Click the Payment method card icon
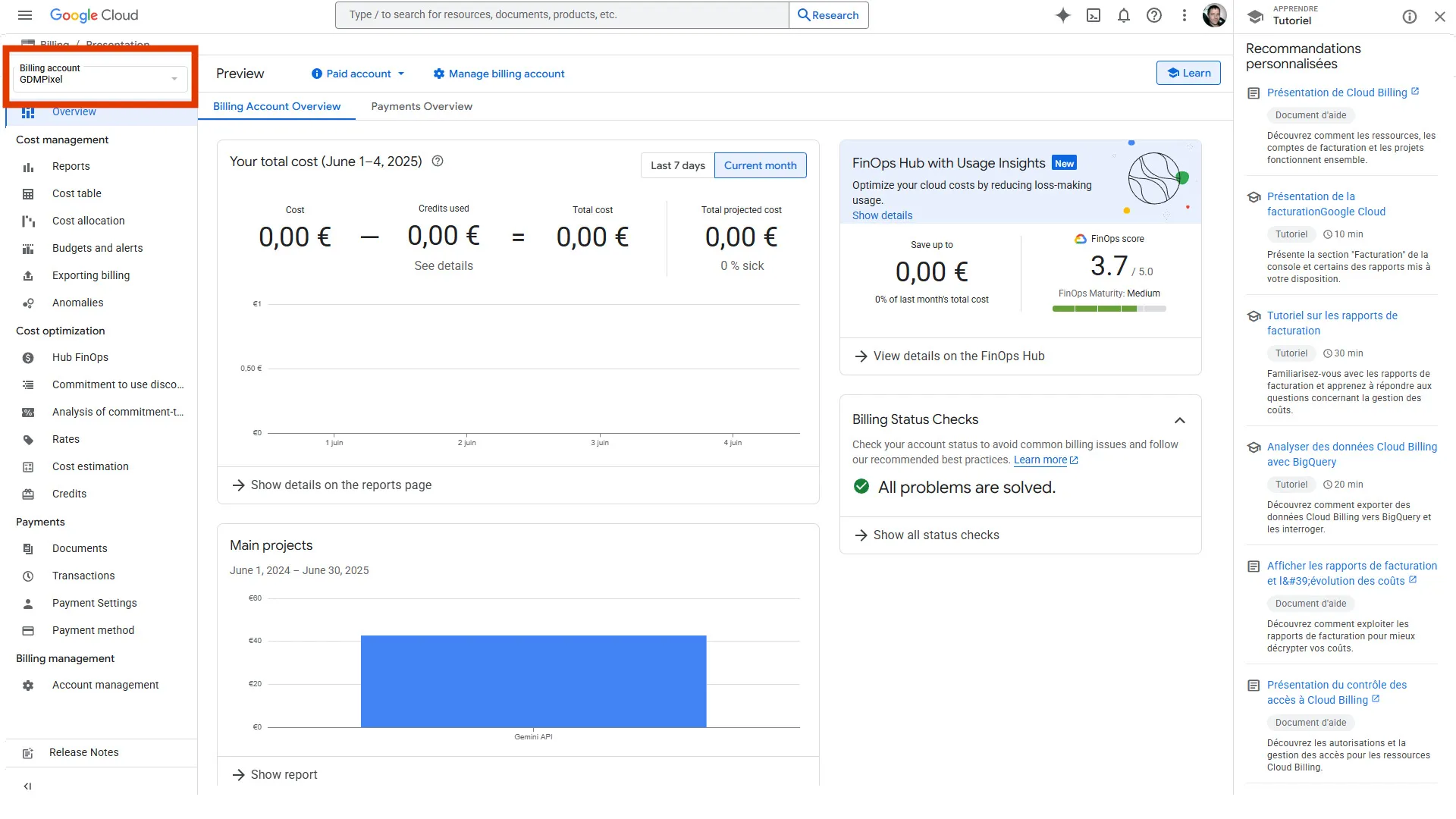This screenshot has width=1456, height=819. [x=28, y=631]
